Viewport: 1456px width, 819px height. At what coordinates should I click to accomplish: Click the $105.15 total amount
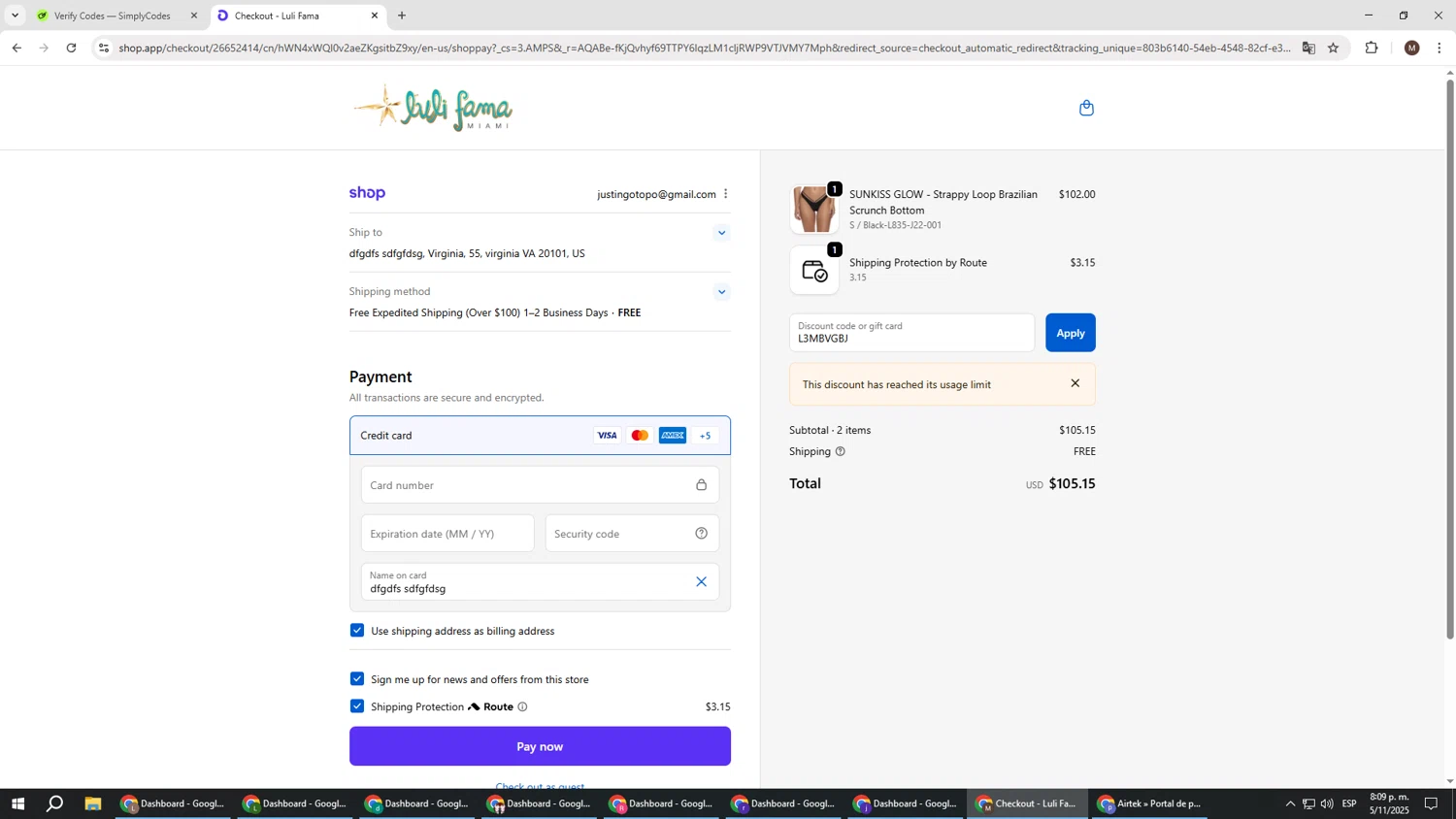(1072, 483)
